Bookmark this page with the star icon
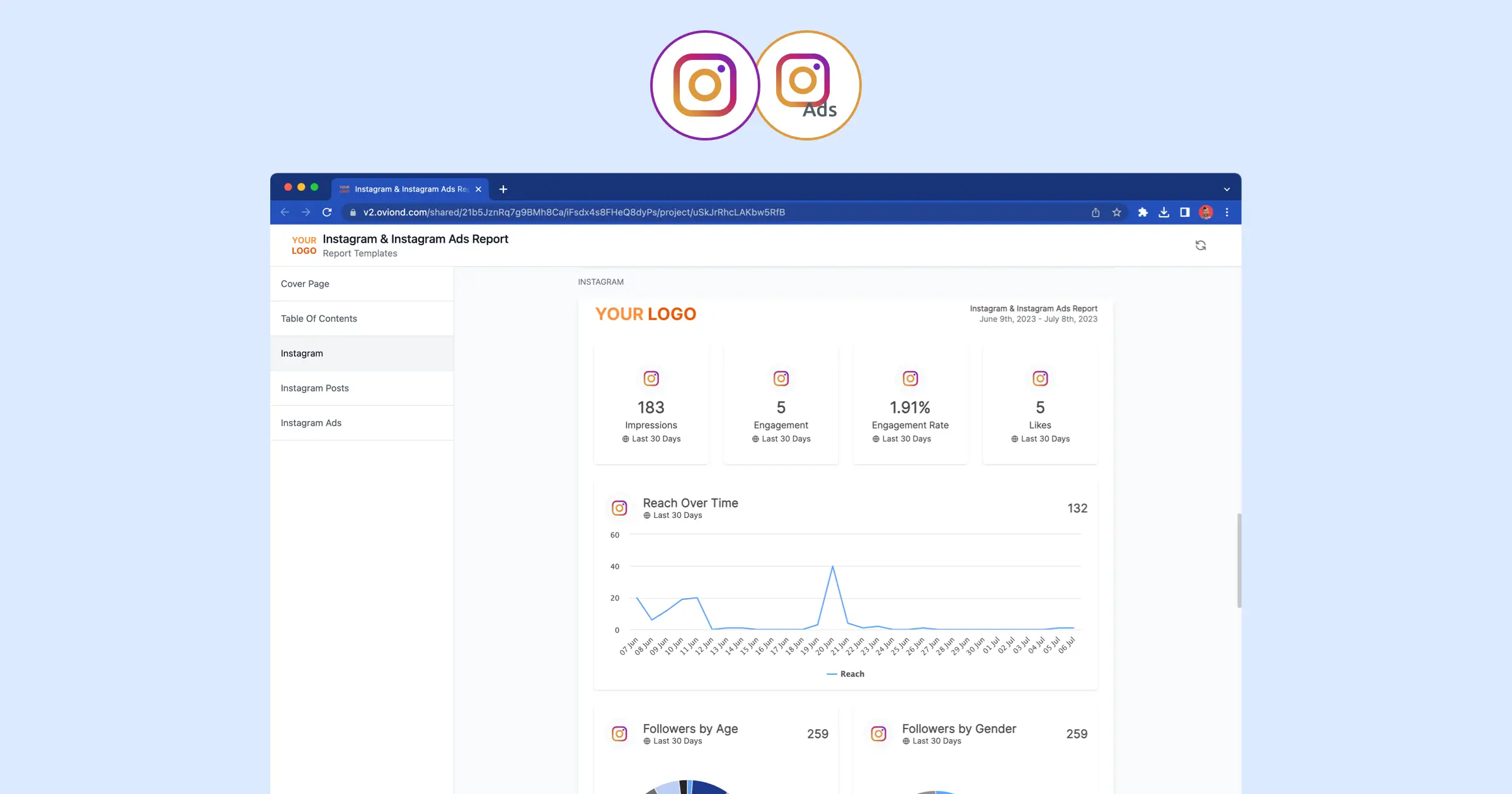1512x794 pixels. click(x=1116, y=212)
